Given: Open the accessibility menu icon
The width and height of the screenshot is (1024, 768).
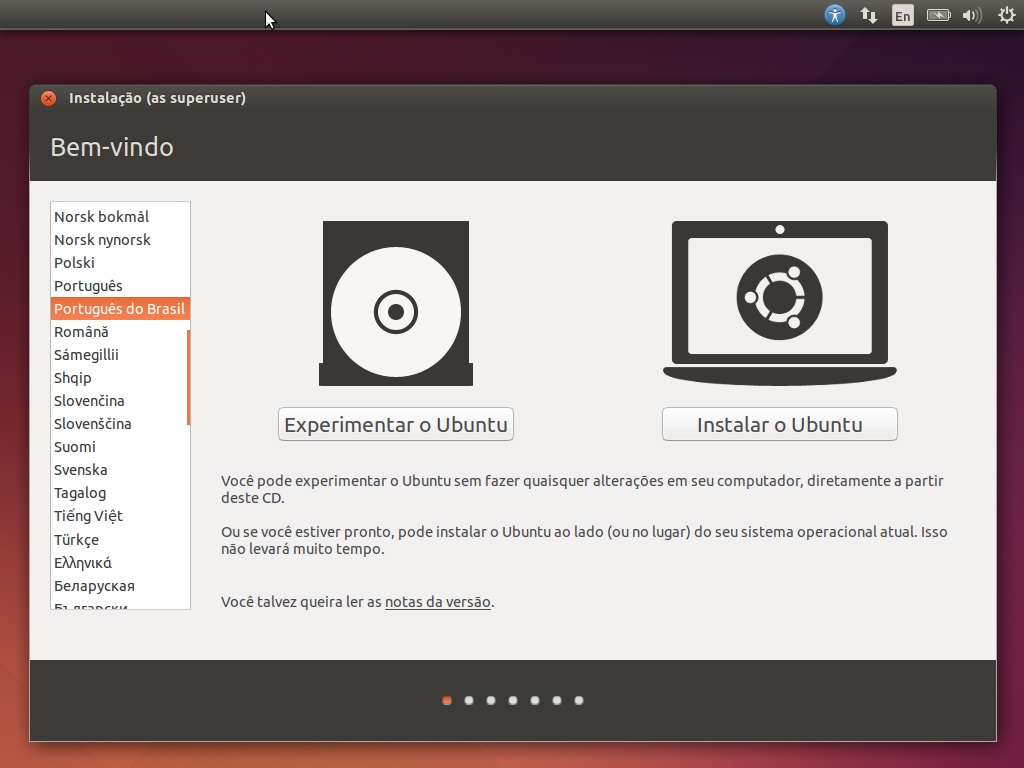Looking at the screenshot, I should tap(835, 15).
